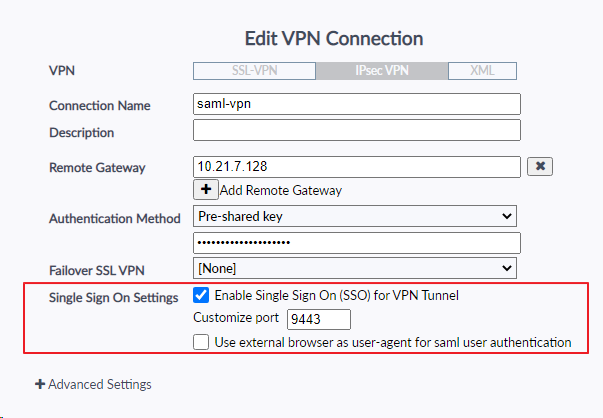Click the plus icon to add gateway
This screenshot has width=603, height=418.
point(206,189)
